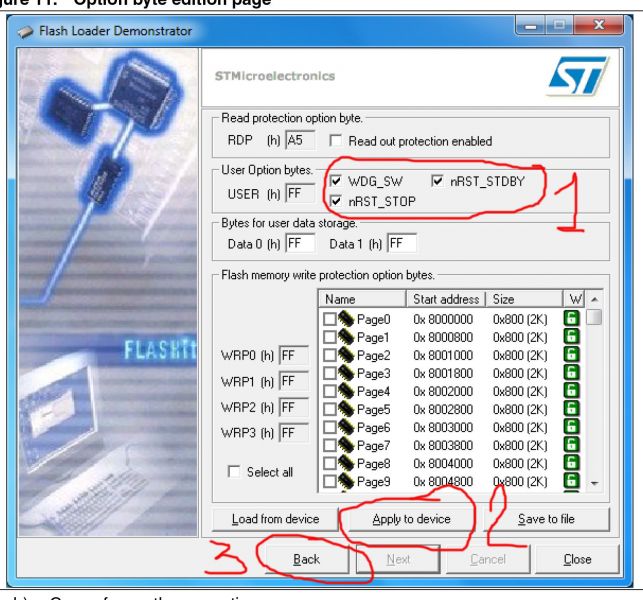Click the W column header
The height and width of the screenshot is (600, 643).
coord(575,299)
